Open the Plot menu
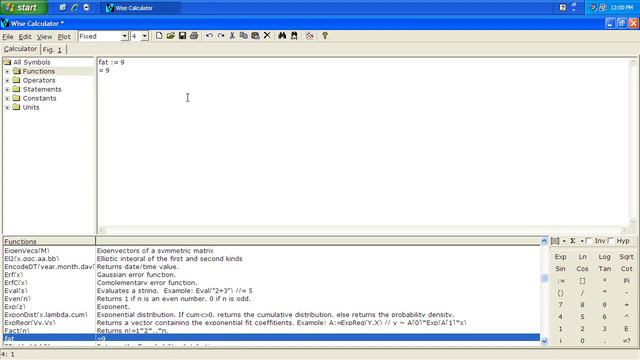This screenshot has height=360, width=640. tap(64, 37)
